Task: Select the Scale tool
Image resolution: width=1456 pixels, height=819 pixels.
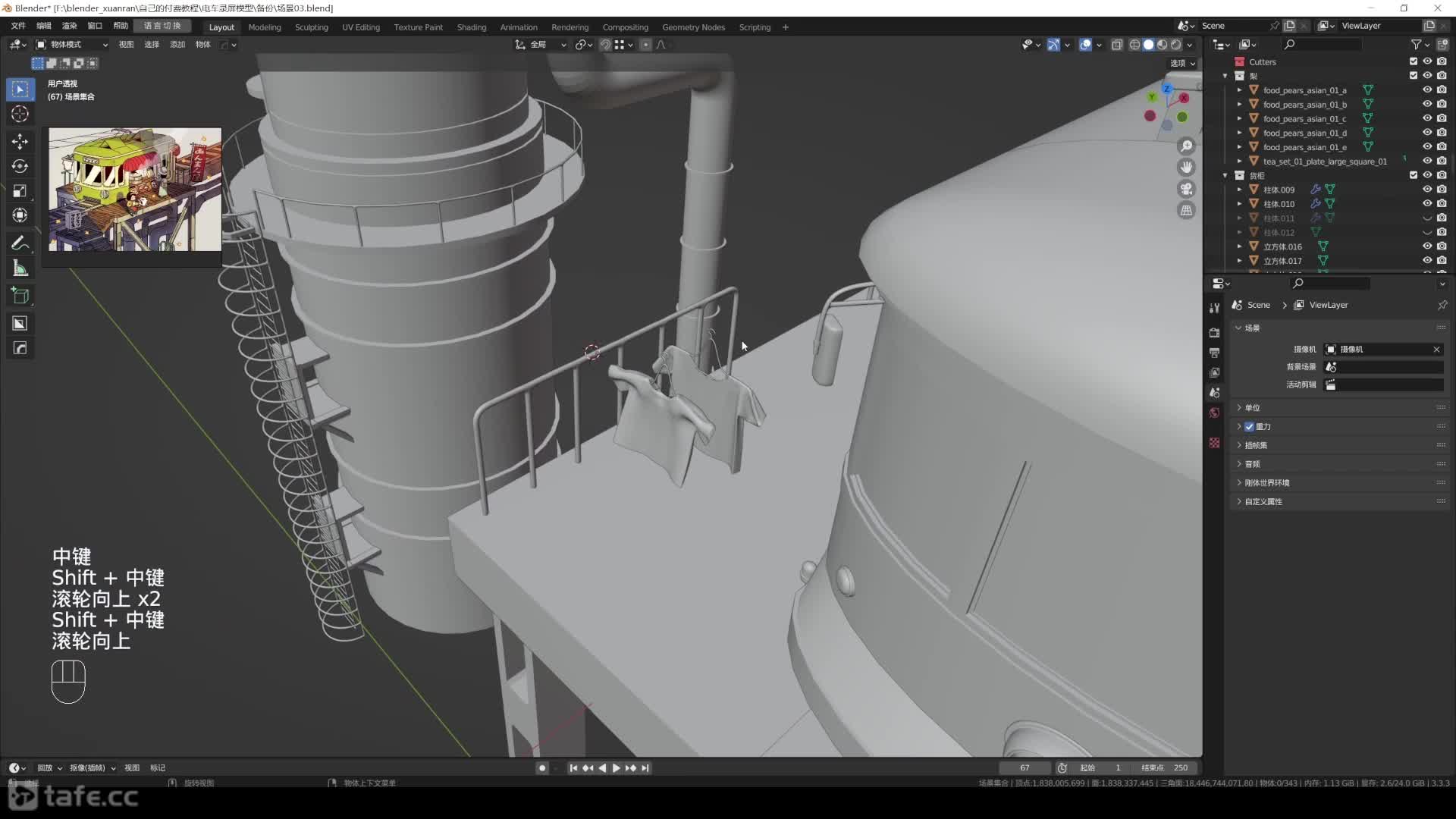Action: click(20, 191)
